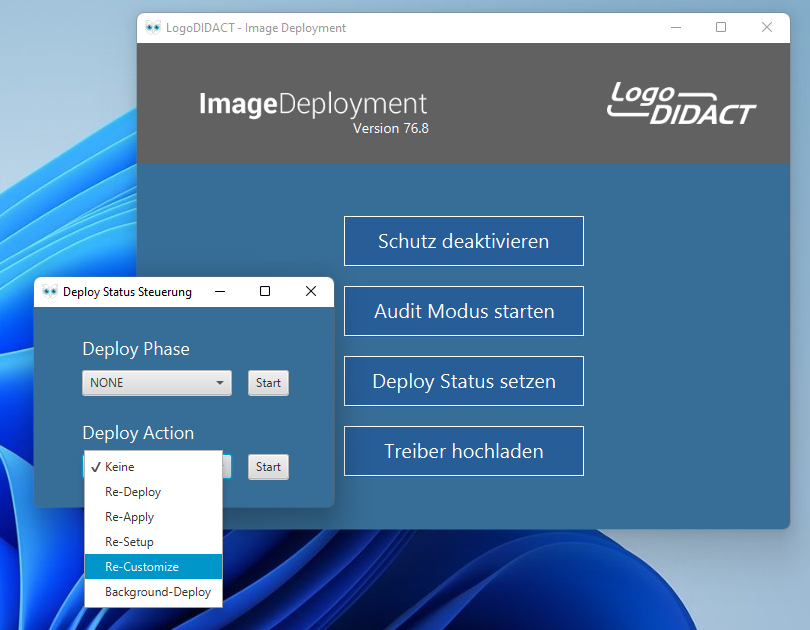Screen dimensions: 810x630
Task: Click the Deploy Action label
Action: pos(138,433)
